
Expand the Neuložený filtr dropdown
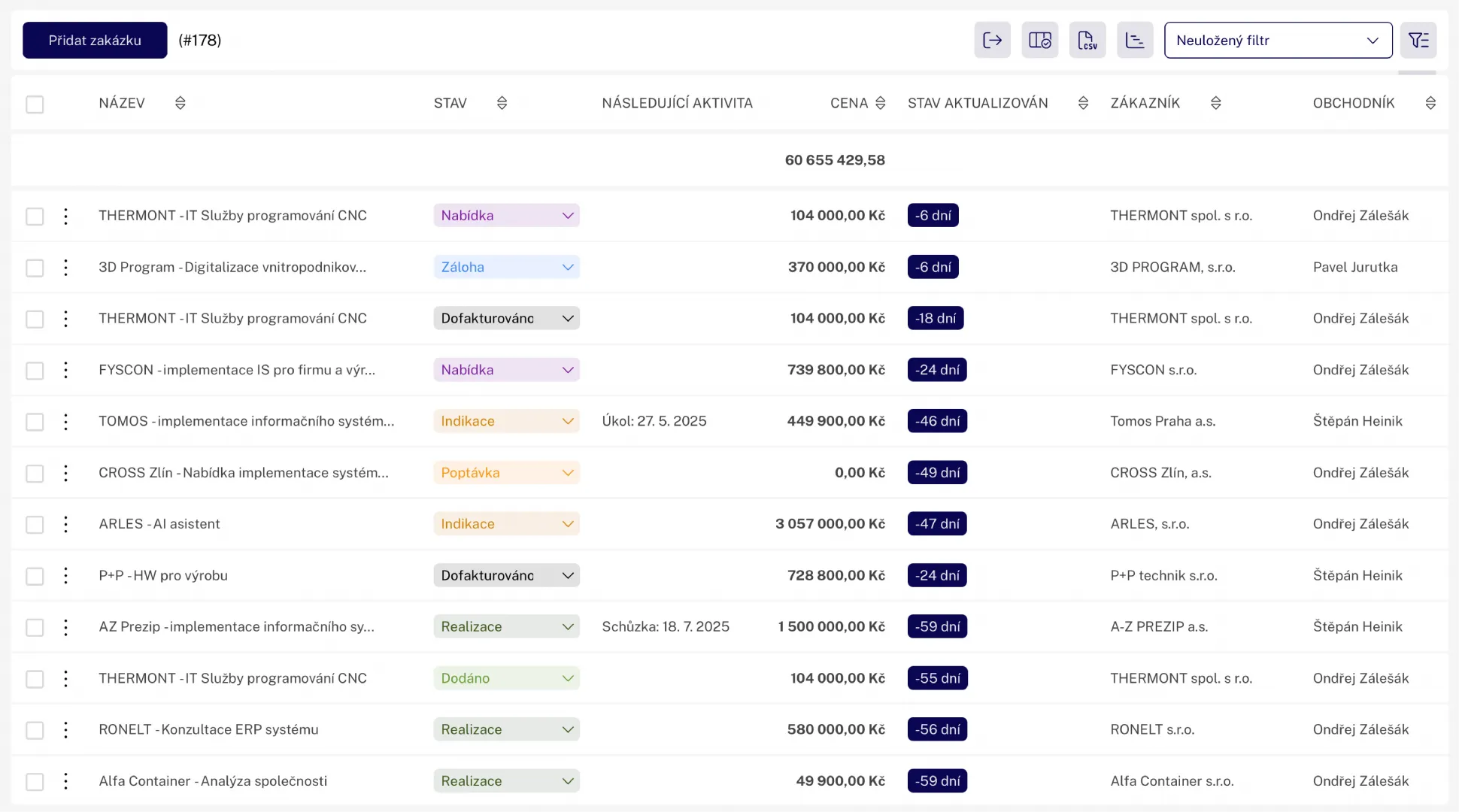click(x=1278, y=41)
